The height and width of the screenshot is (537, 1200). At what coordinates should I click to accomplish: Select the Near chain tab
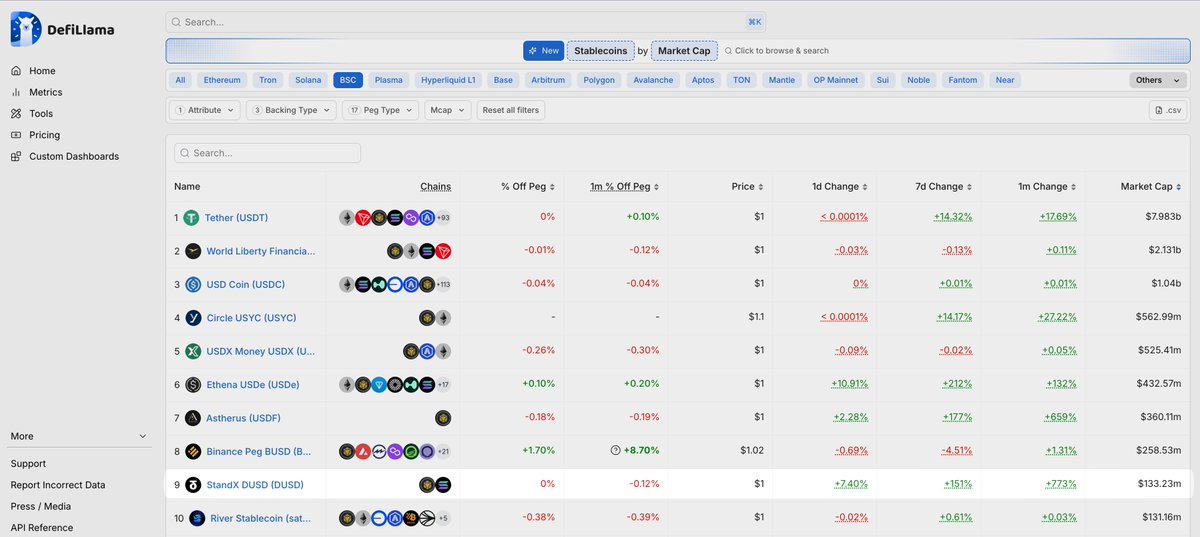(x=1005, y=80)
